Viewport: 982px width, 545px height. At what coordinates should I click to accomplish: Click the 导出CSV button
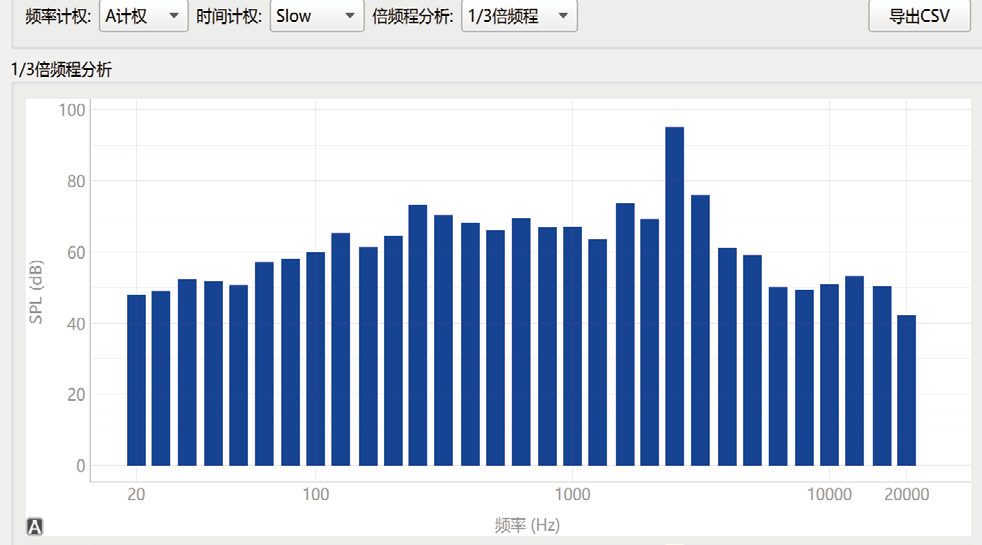(919, 16)
